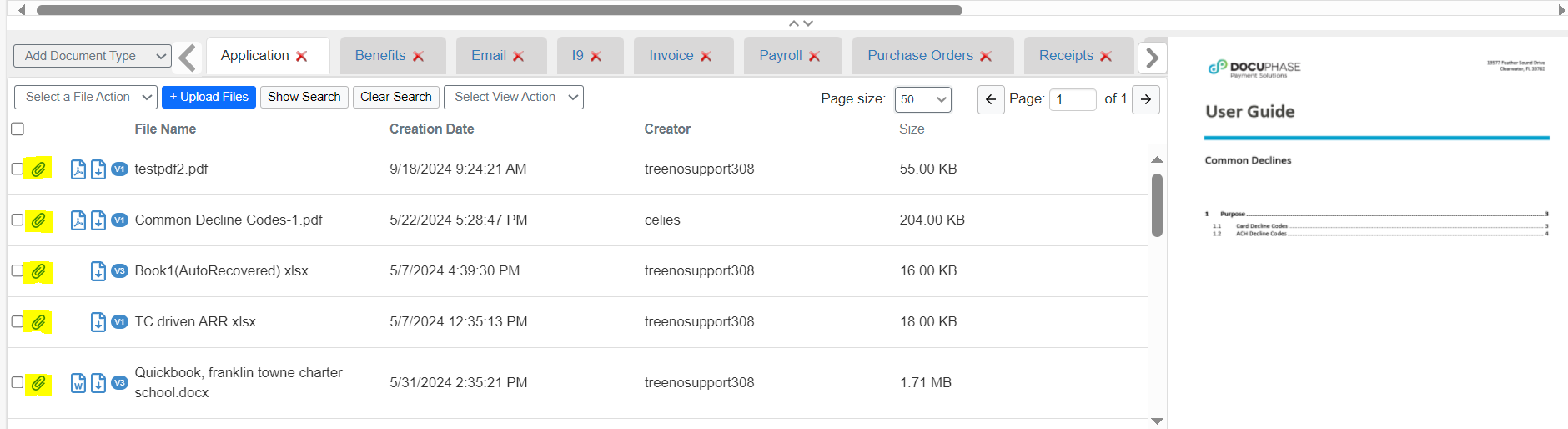Switch to the Payroll tab
The width and height of the screenshot is (1568, 429).
pos(780,56)
